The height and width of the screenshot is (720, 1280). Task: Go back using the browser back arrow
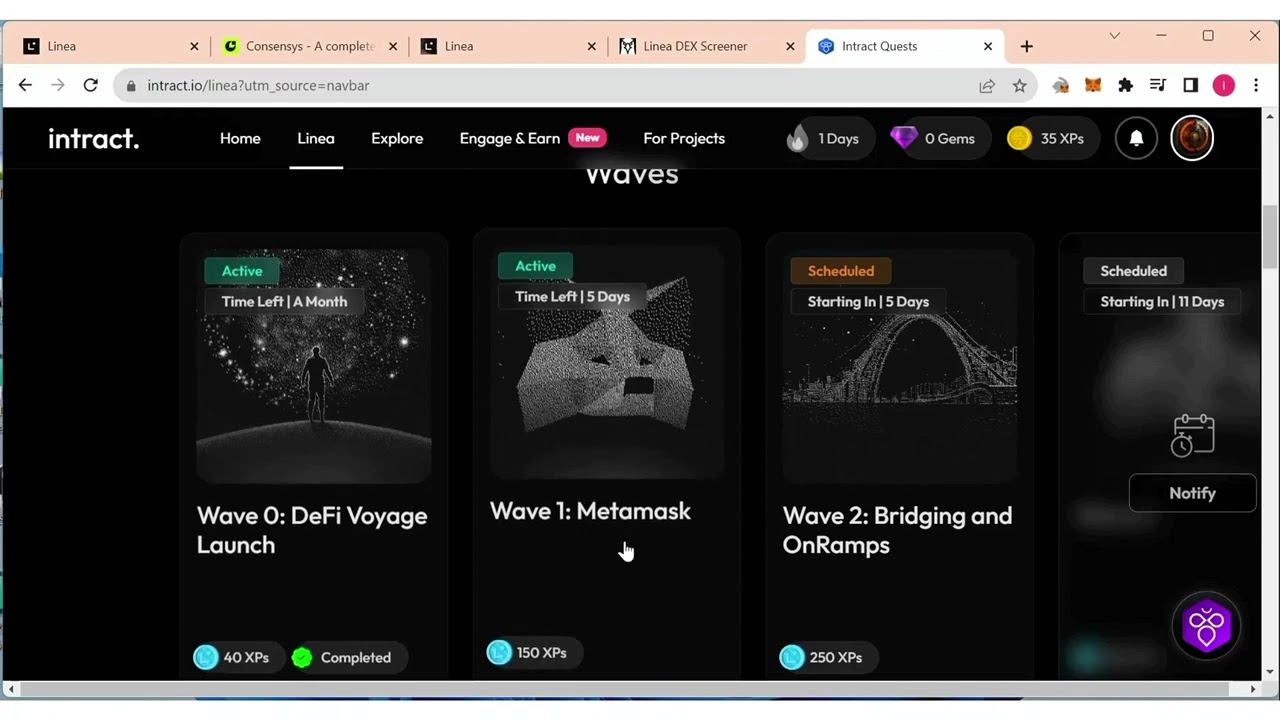(25, 86)
